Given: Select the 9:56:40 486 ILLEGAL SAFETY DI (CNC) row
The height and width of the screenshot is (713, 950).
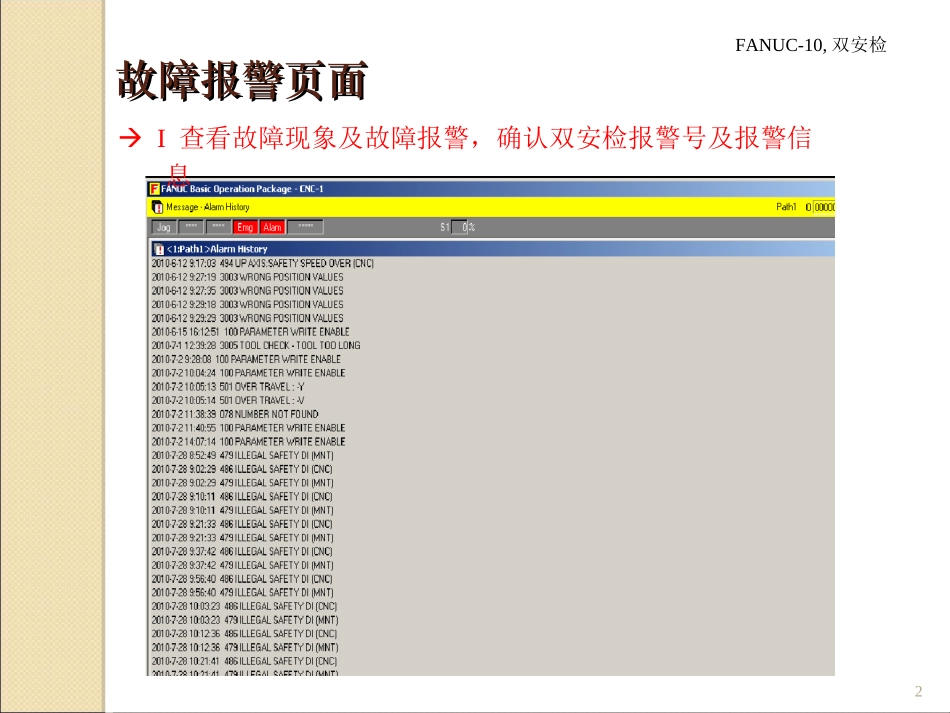Looking at the screenshot, I should click(x=242, y=579).
